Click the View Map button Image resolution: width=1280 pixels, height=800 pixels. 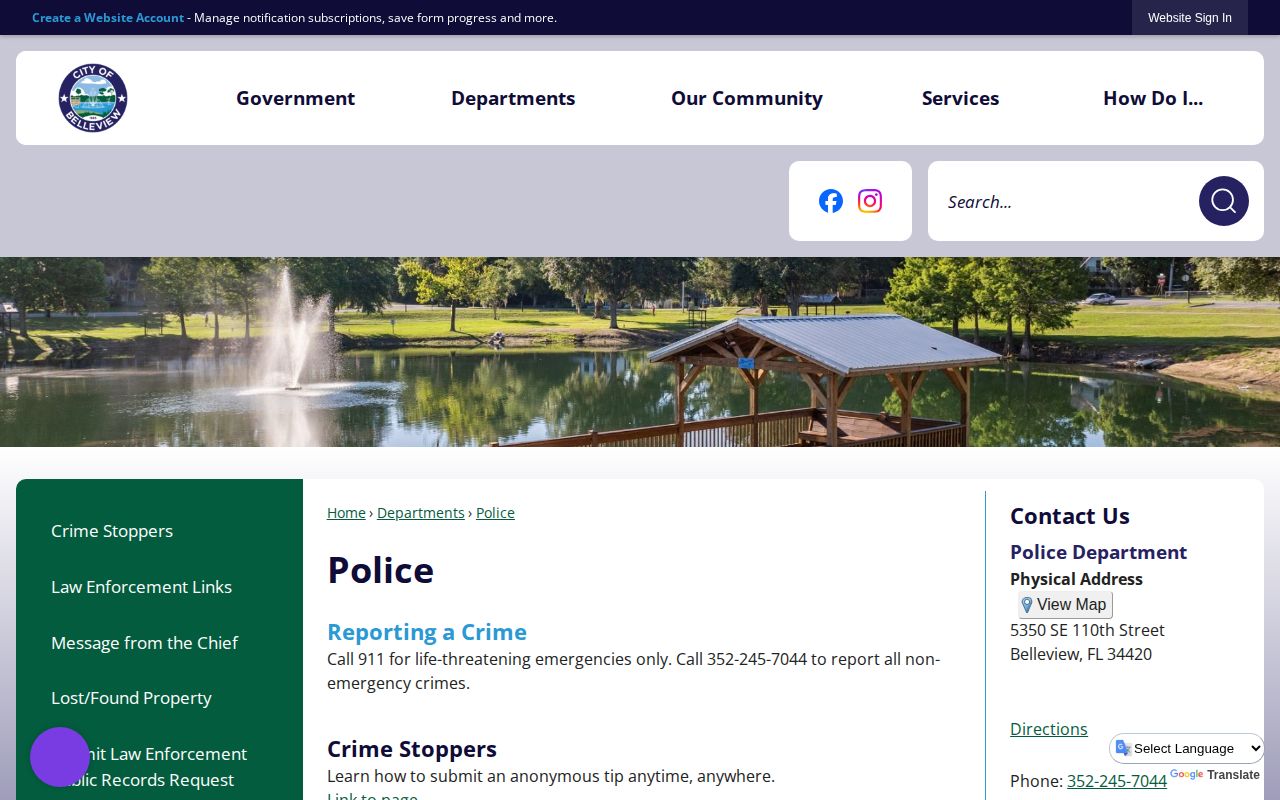click(x=1065, y=605)
